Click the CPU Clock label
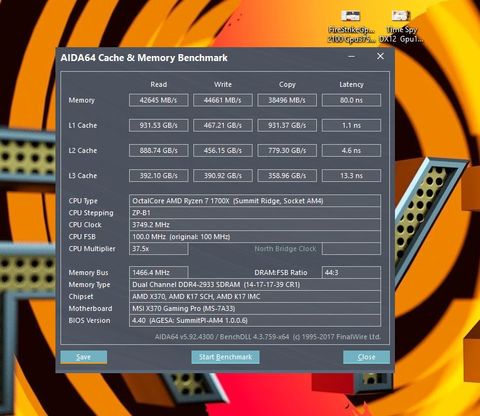480x416 pixels. coord(85,225)
